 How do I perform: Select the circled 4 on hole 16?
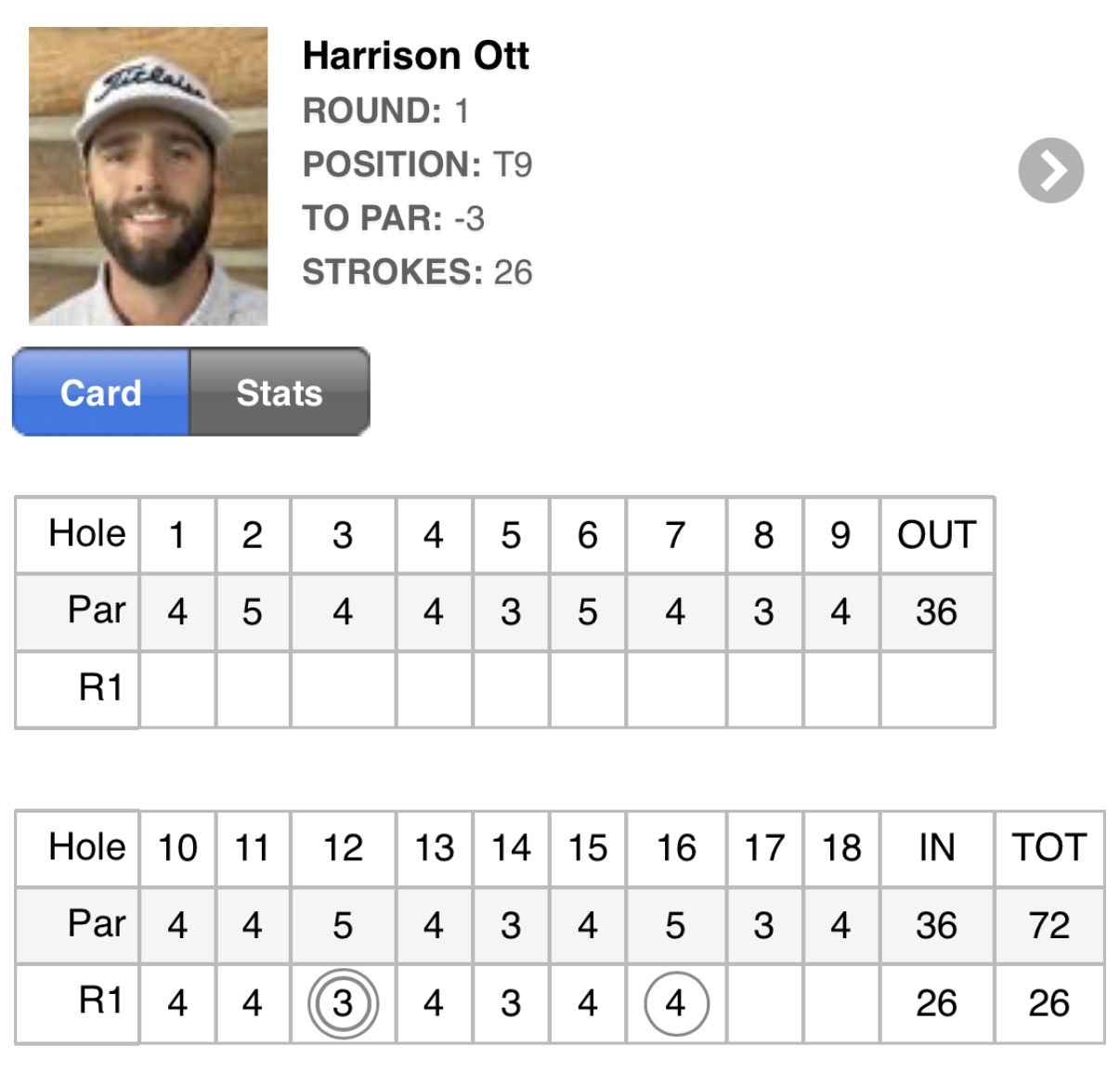676,1003
